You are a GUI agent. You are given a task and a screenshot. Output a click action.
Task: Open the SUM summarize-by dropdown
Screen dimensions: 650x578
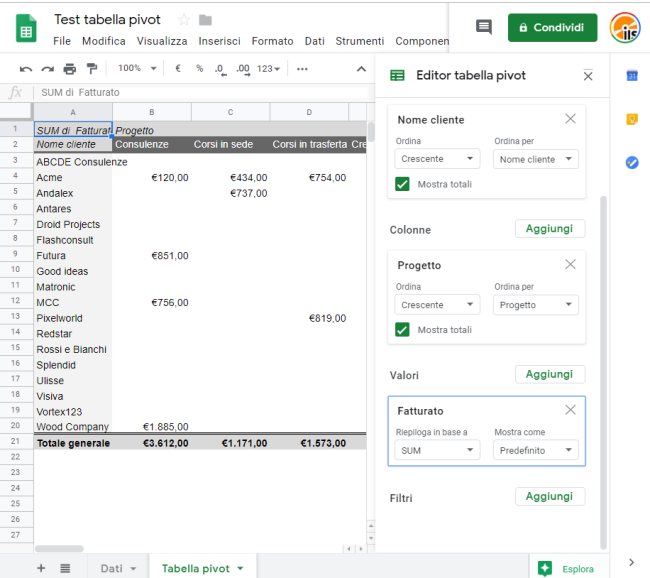point(437,451)
